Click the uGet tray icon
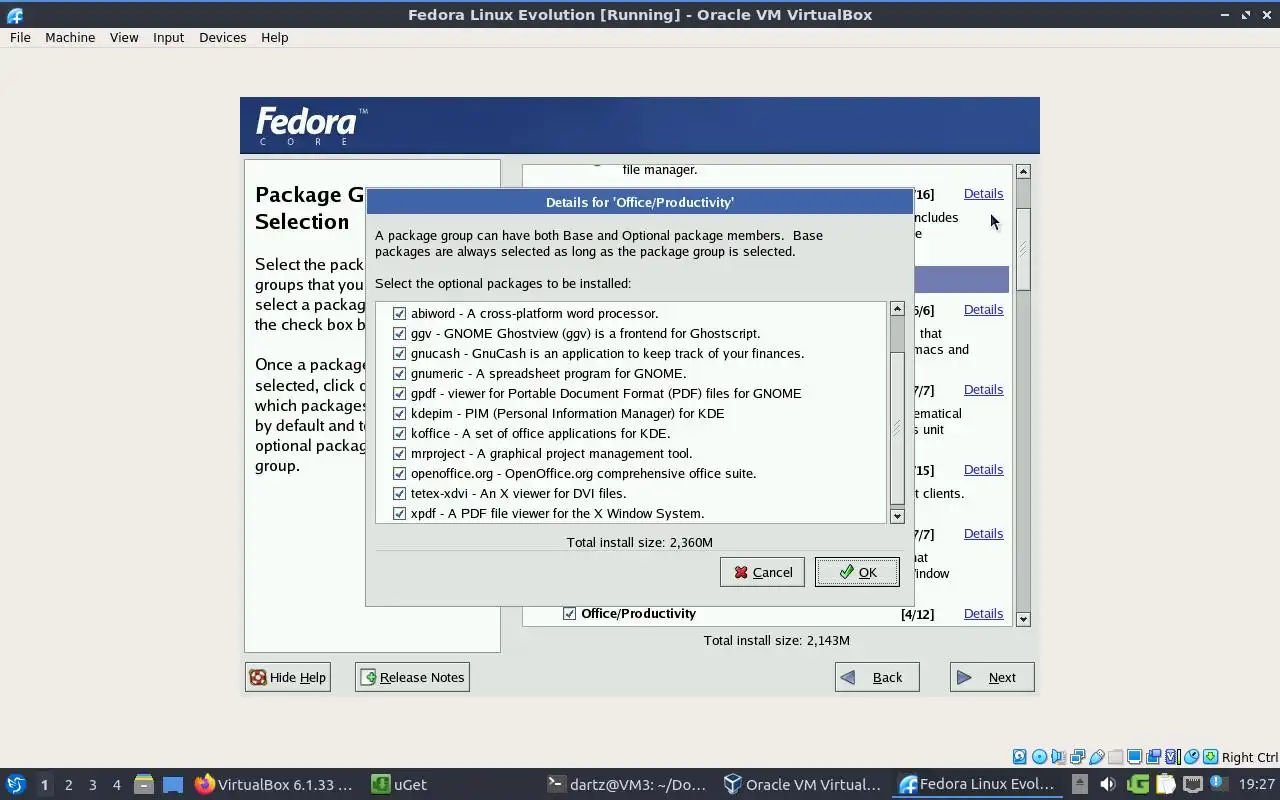Screen dimensions: 1280x800 coord(1138,784)
